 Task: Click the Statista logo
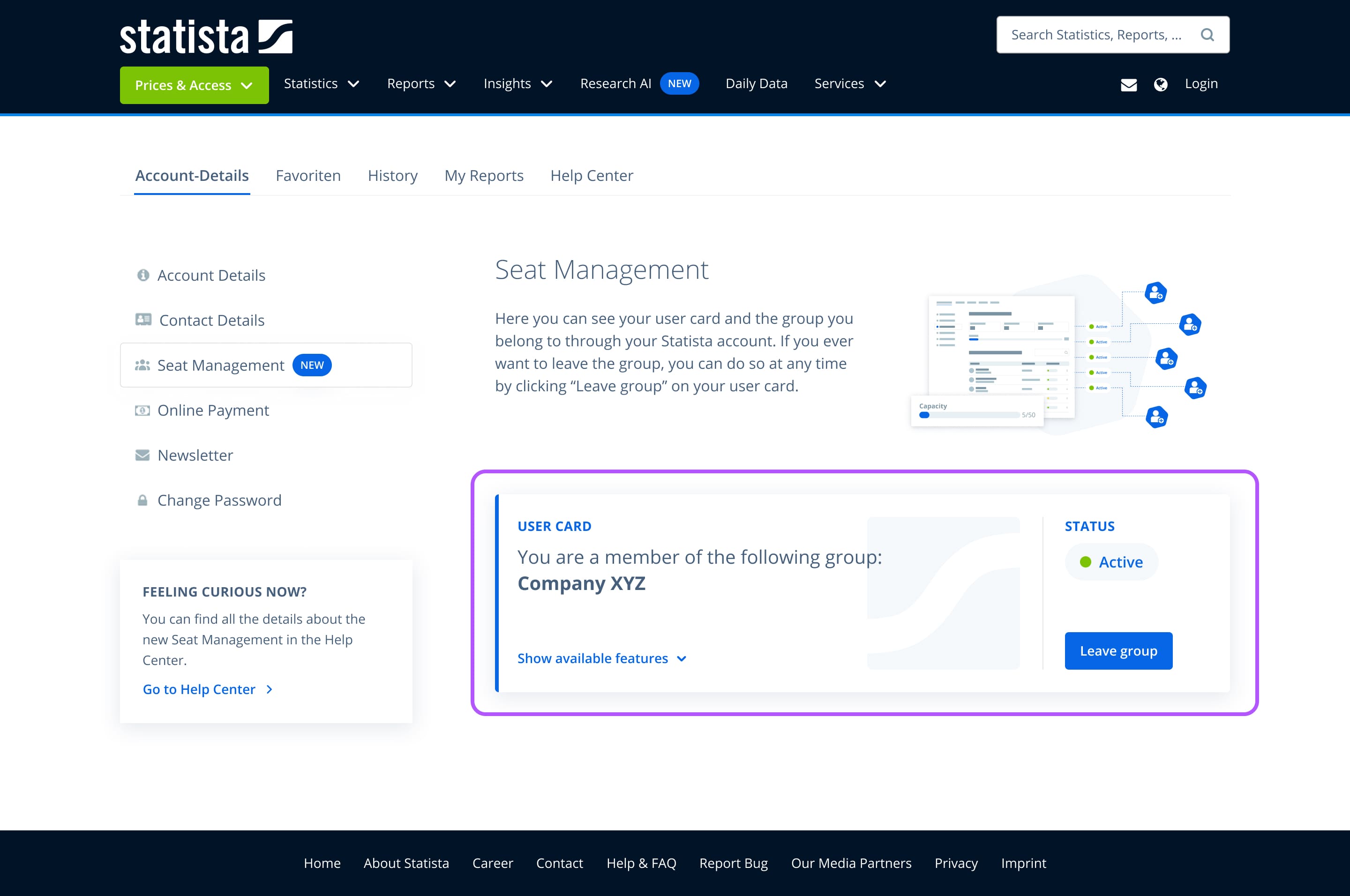point(206,37)
